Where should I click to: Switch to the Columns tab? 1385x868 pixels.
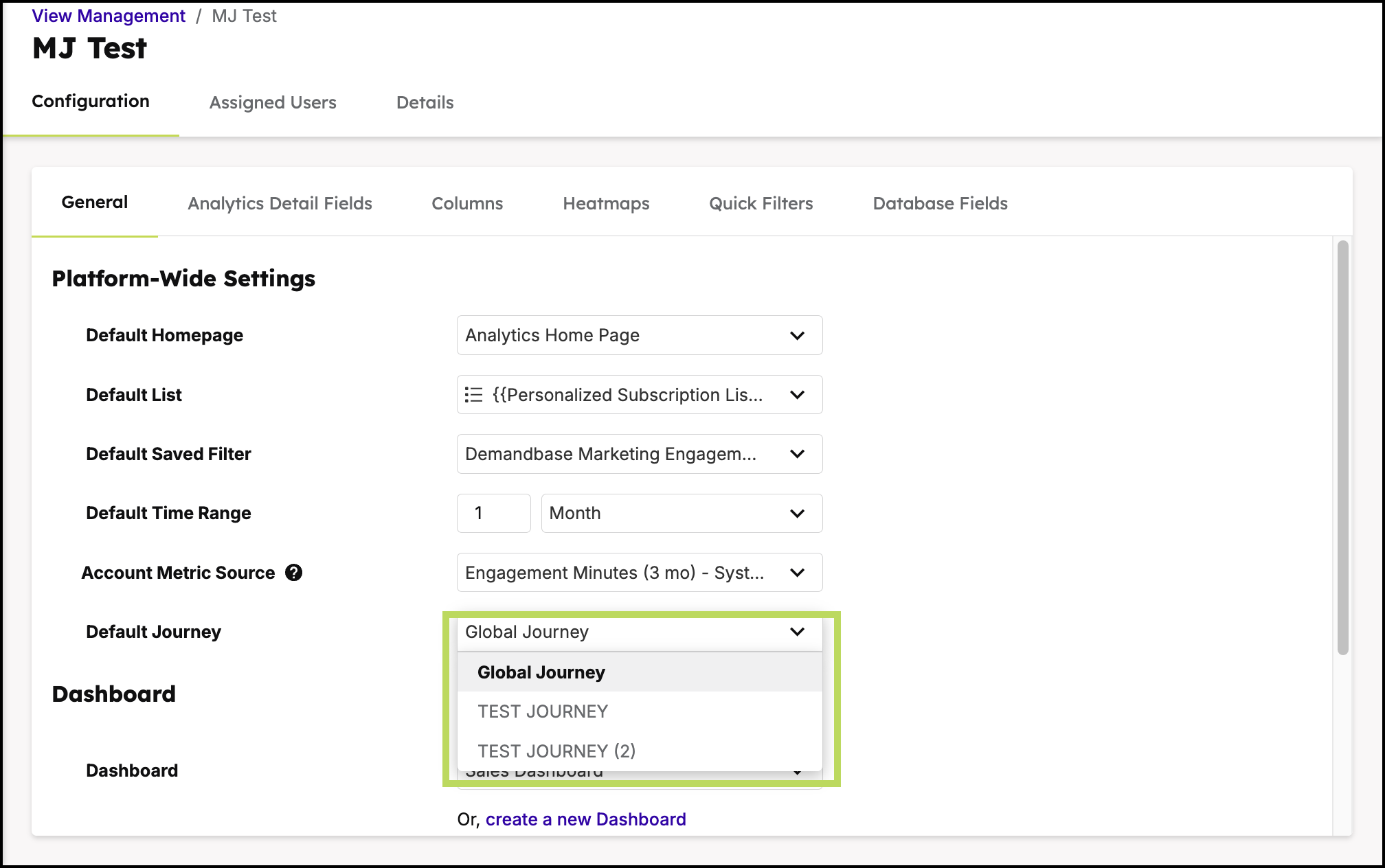467,203
